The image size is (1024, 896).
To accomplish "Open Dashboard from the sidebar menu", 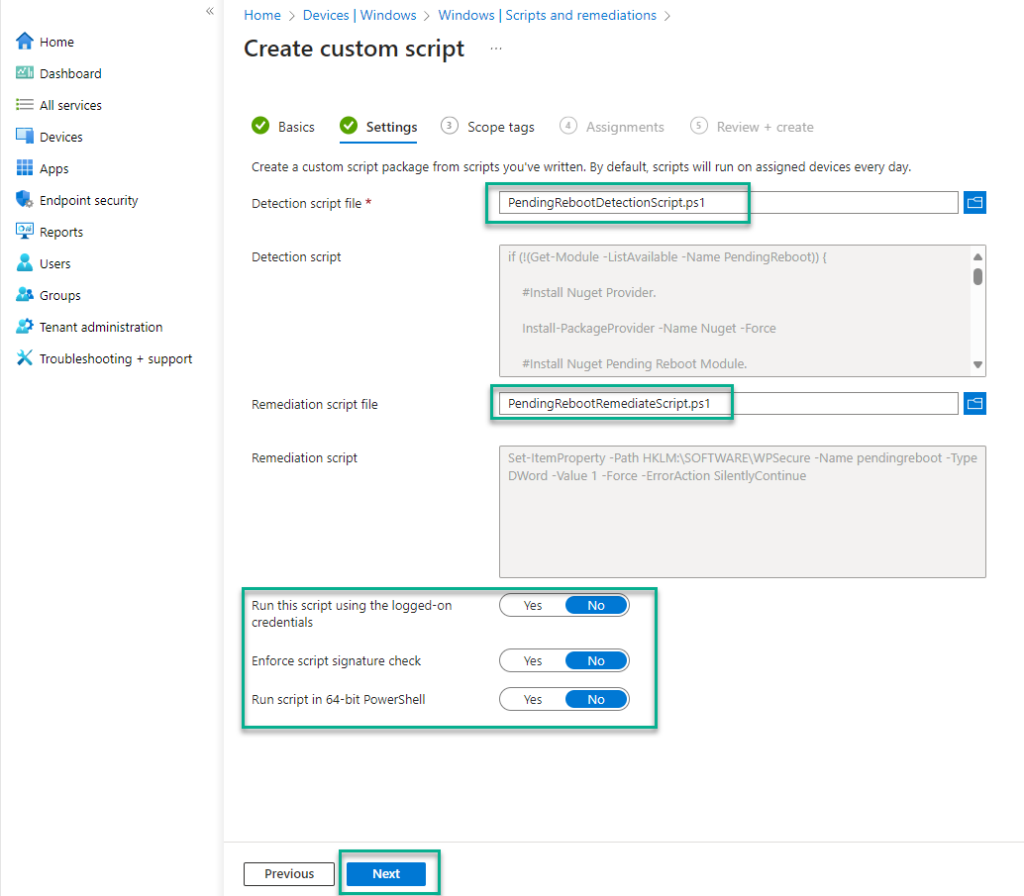I will [71, 73].
